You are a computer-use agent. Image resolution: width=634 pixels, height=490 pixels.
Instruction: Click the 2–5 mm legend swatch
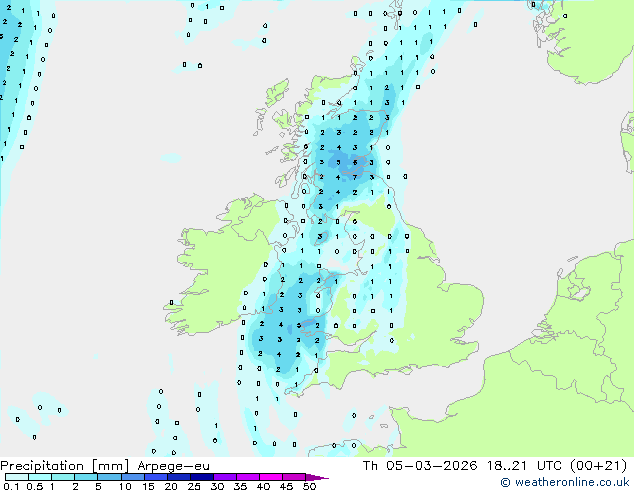click(86, 477)
